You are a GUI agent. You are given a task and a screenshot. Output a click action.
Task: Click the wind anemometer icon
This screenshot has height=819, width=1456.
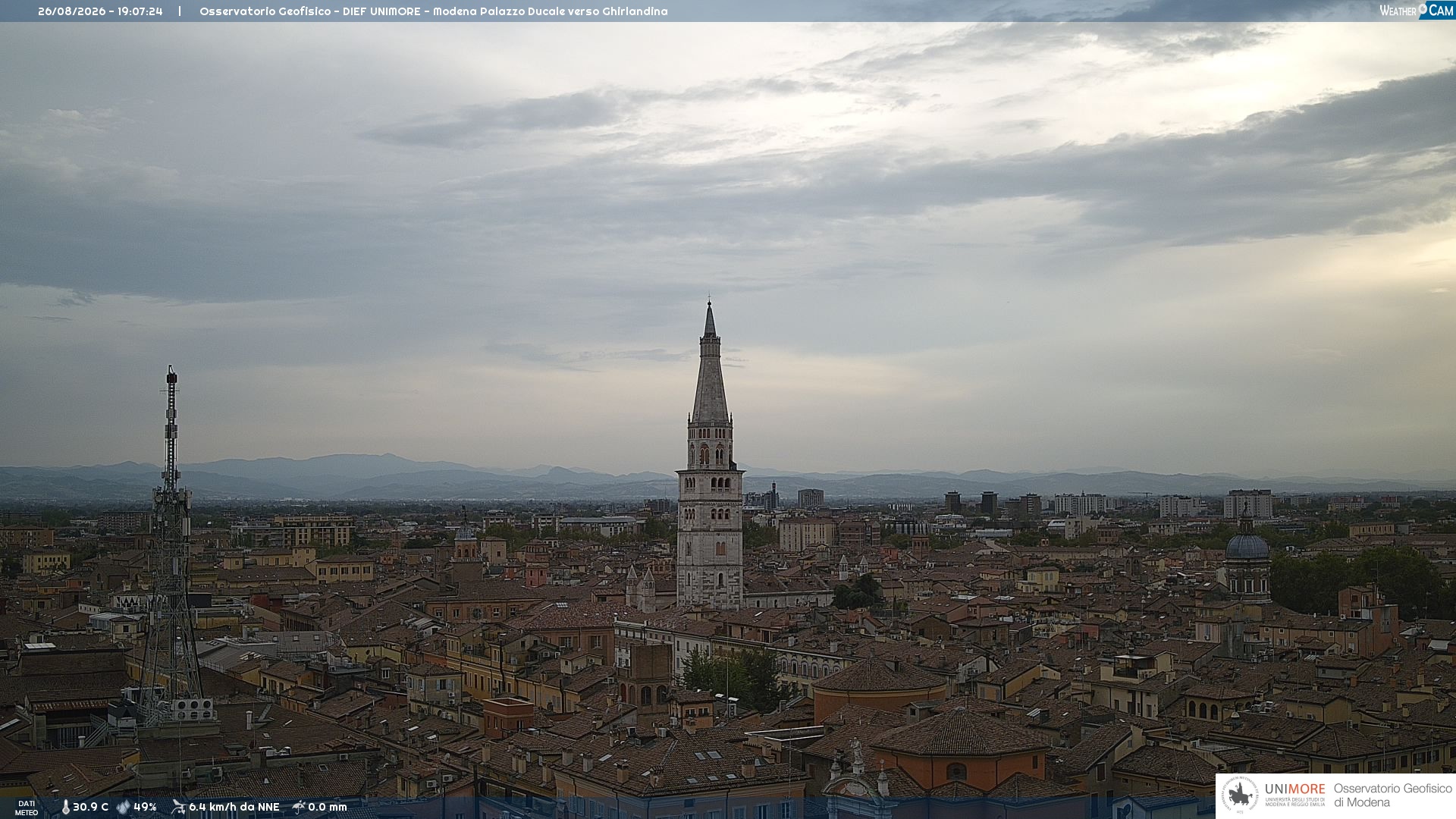coord(178,807)
